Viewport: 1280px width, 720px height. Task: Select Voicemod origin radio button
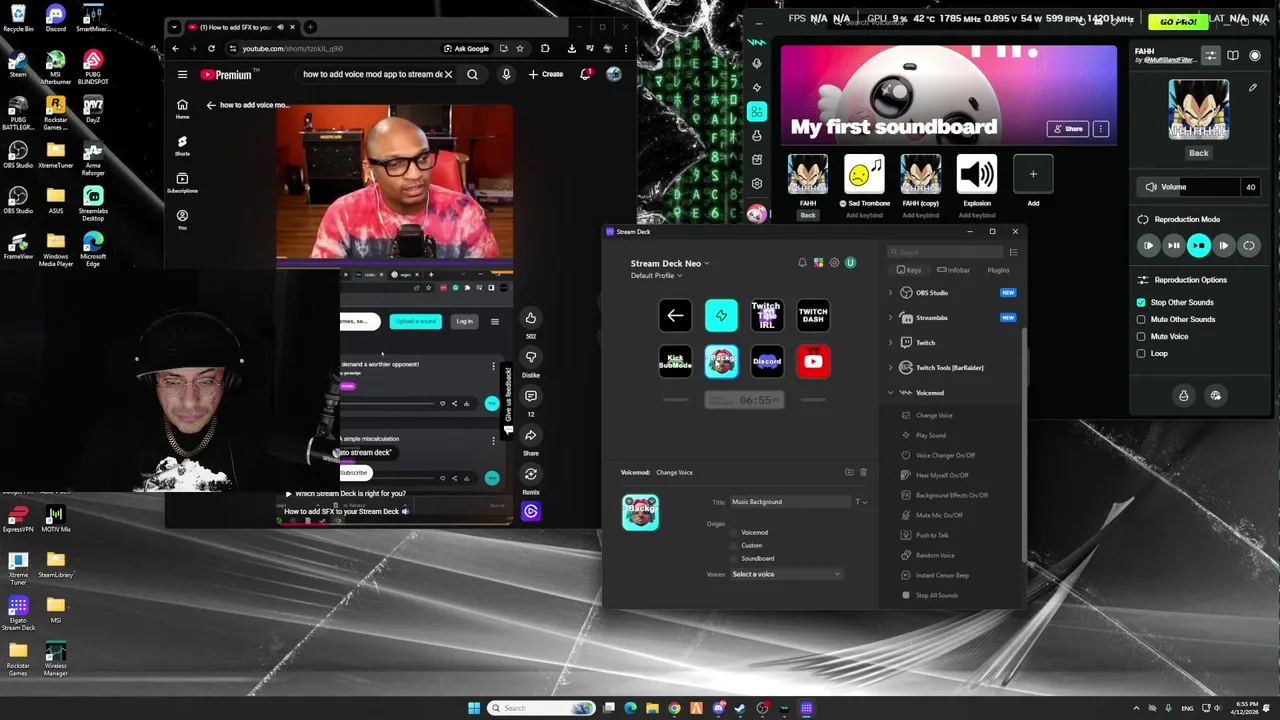coord(735,533)
